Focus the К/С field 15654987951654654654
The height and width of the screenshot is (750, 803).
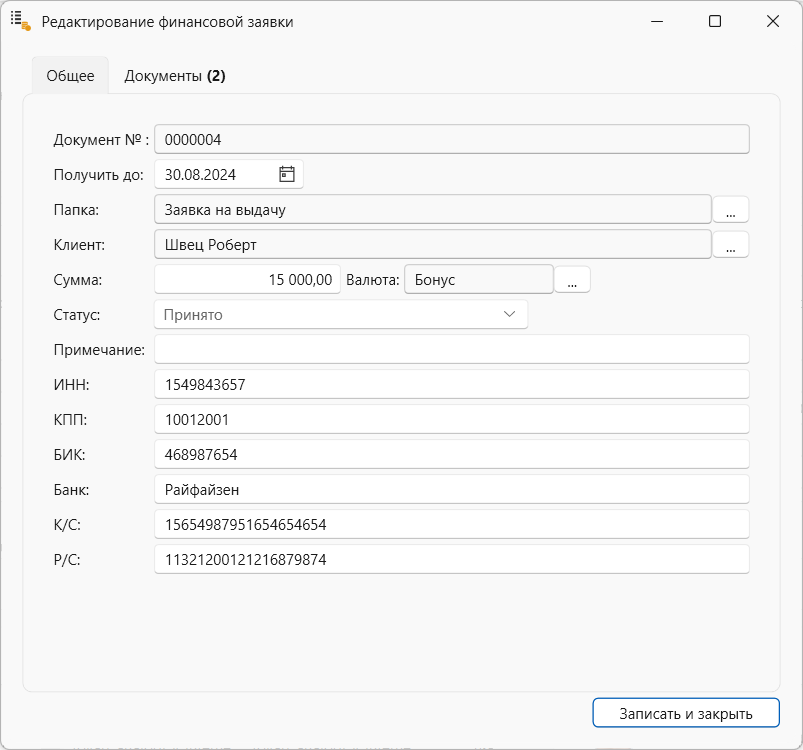pos(452,524)
